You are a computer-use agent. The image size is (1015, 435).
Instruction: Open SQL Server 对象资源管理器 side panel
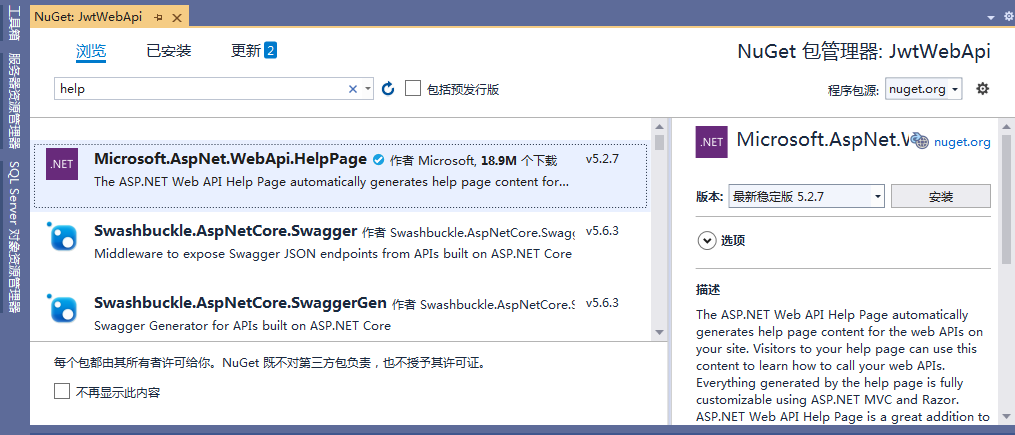(x=14, y=237)
